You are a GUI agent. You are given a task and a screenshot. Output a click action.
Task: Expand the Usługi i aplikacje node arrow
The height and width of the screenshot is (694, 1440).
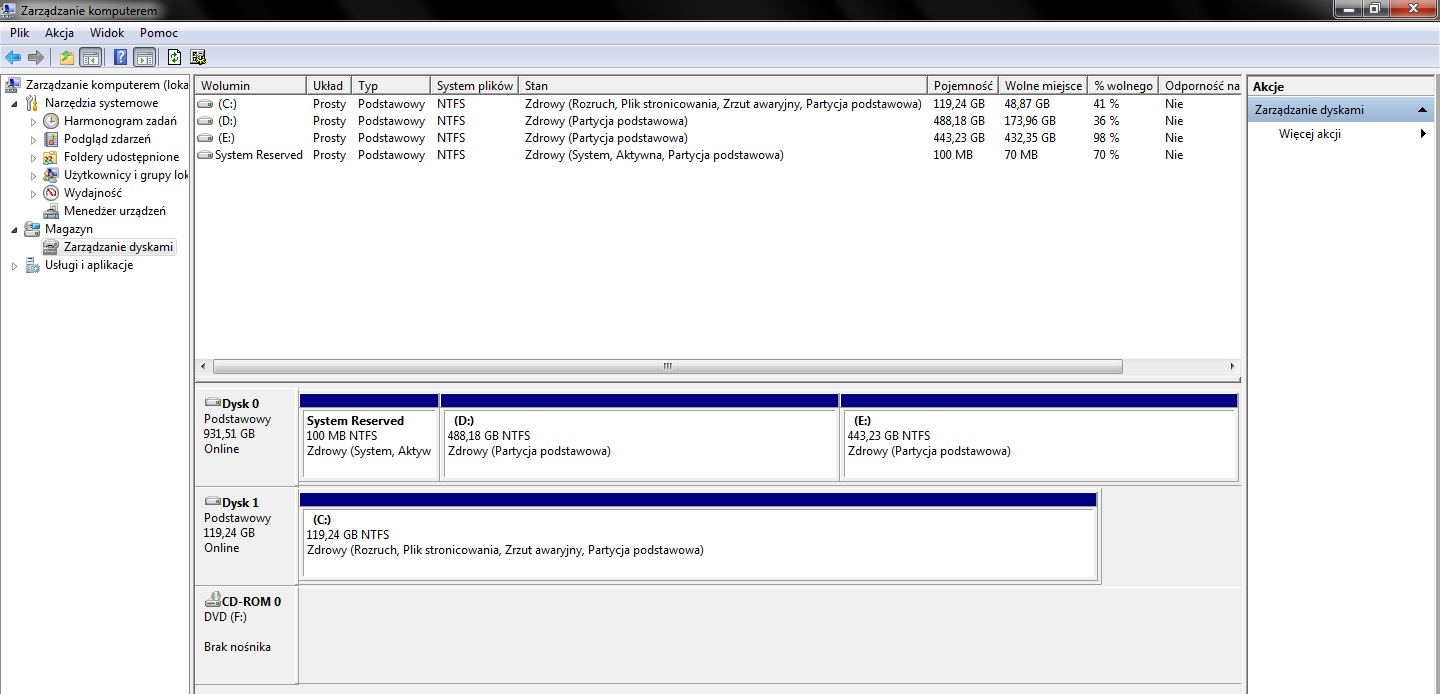coord(14,266)
